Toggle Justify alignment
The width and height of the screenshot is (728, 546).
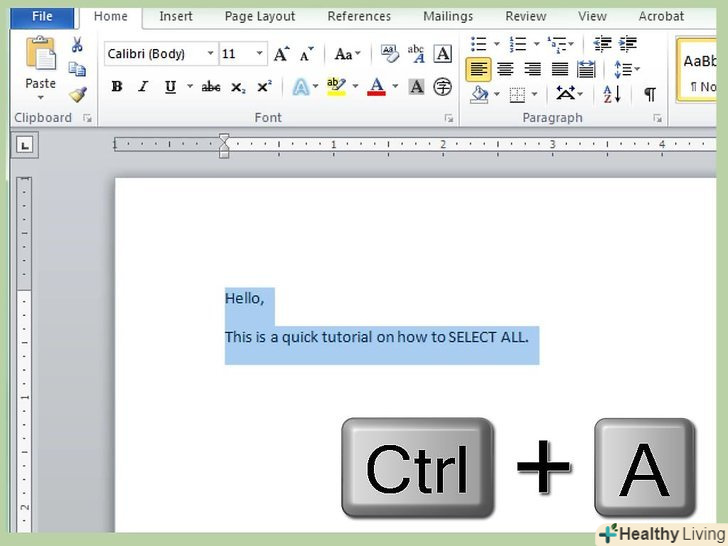(x=559, y=69)
